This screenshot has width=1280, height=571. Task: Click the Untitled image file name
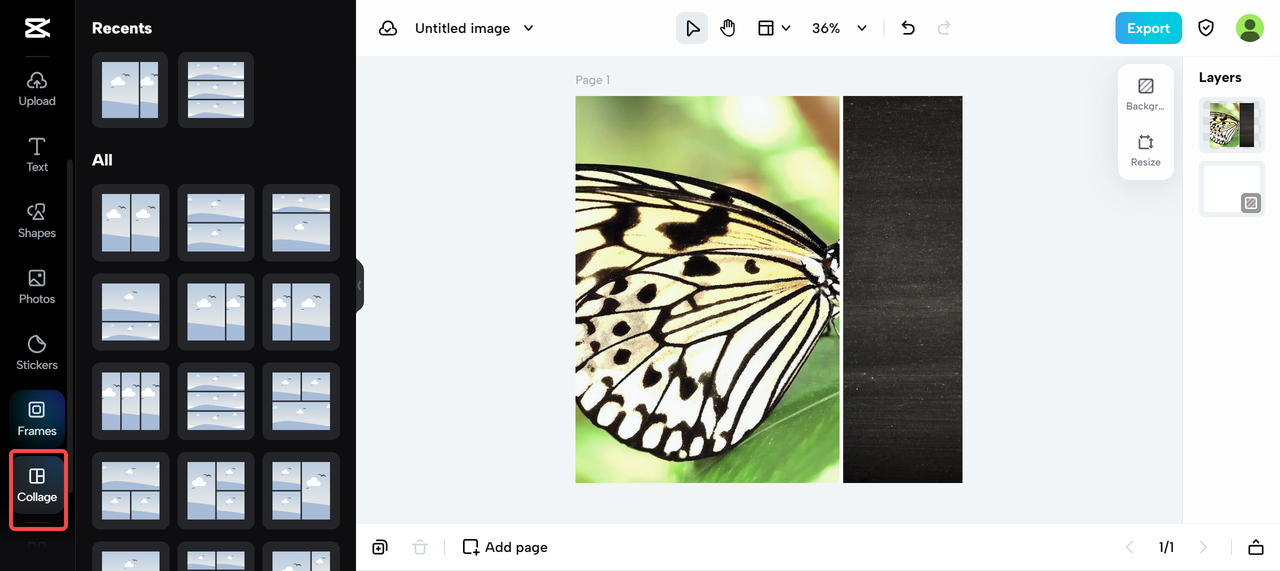tap(462, 28)
